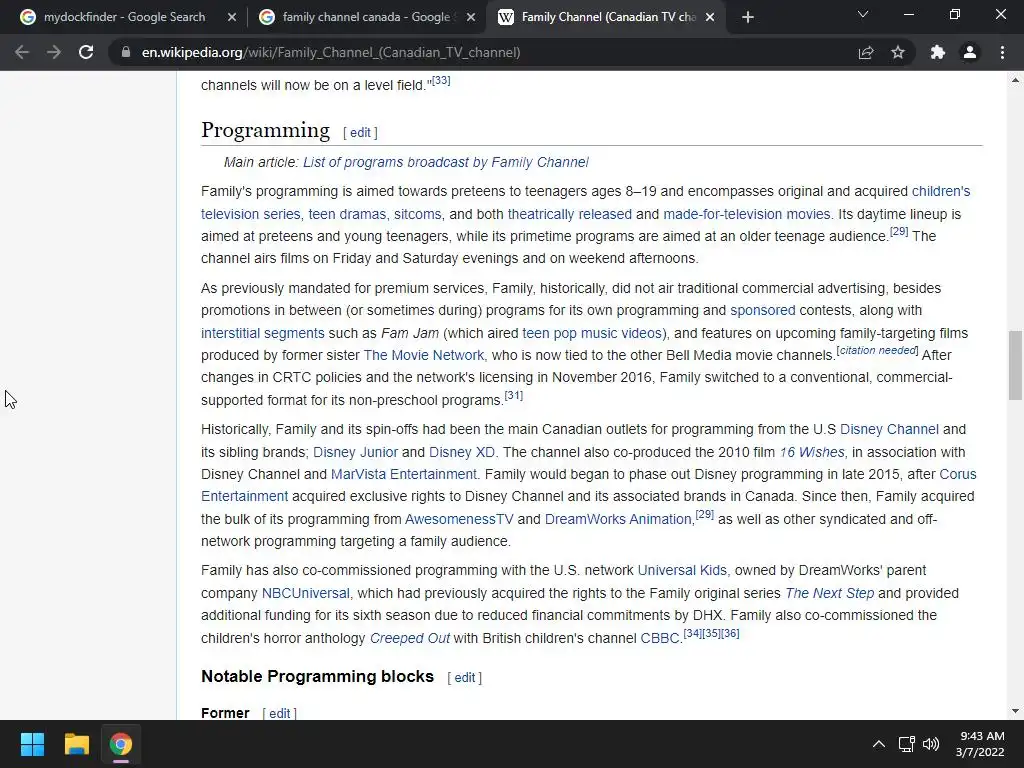The width and height of the screenshot is (1024, 768).
Task: Click Chrome icon in taskbar
Action: click(x=121, y=744)
